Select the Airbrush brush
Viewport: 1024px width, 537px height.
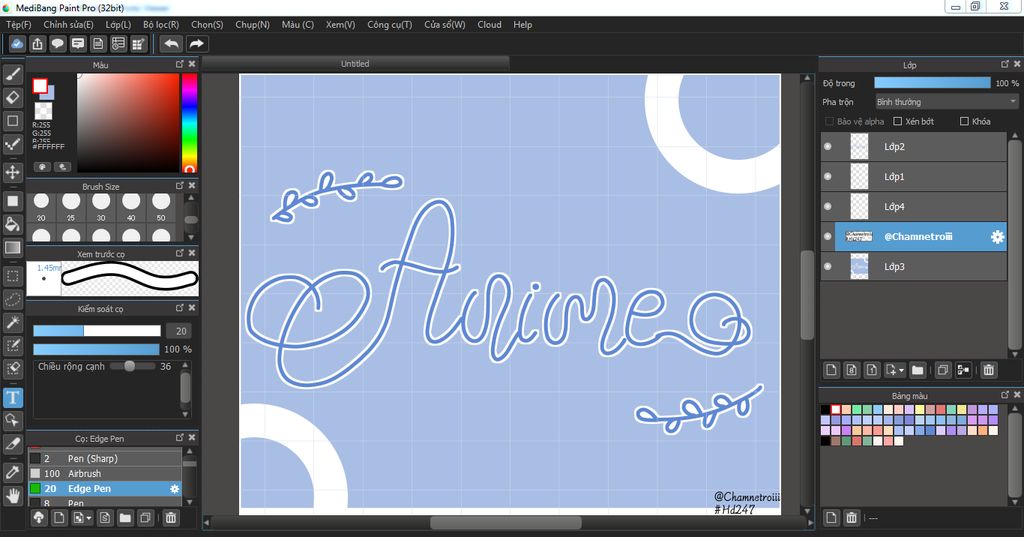104,474
